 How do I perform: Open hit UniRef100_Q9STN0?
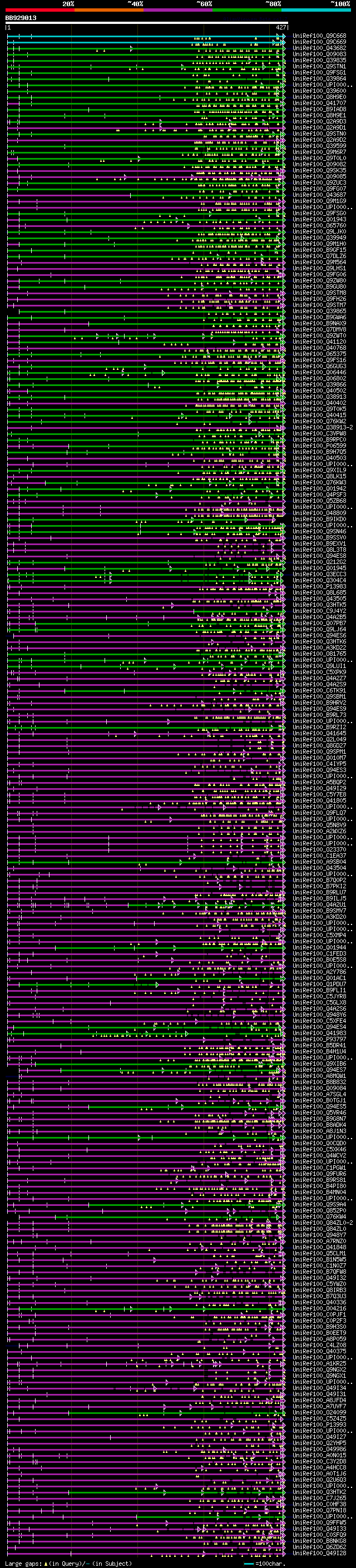tap(319, 133)
